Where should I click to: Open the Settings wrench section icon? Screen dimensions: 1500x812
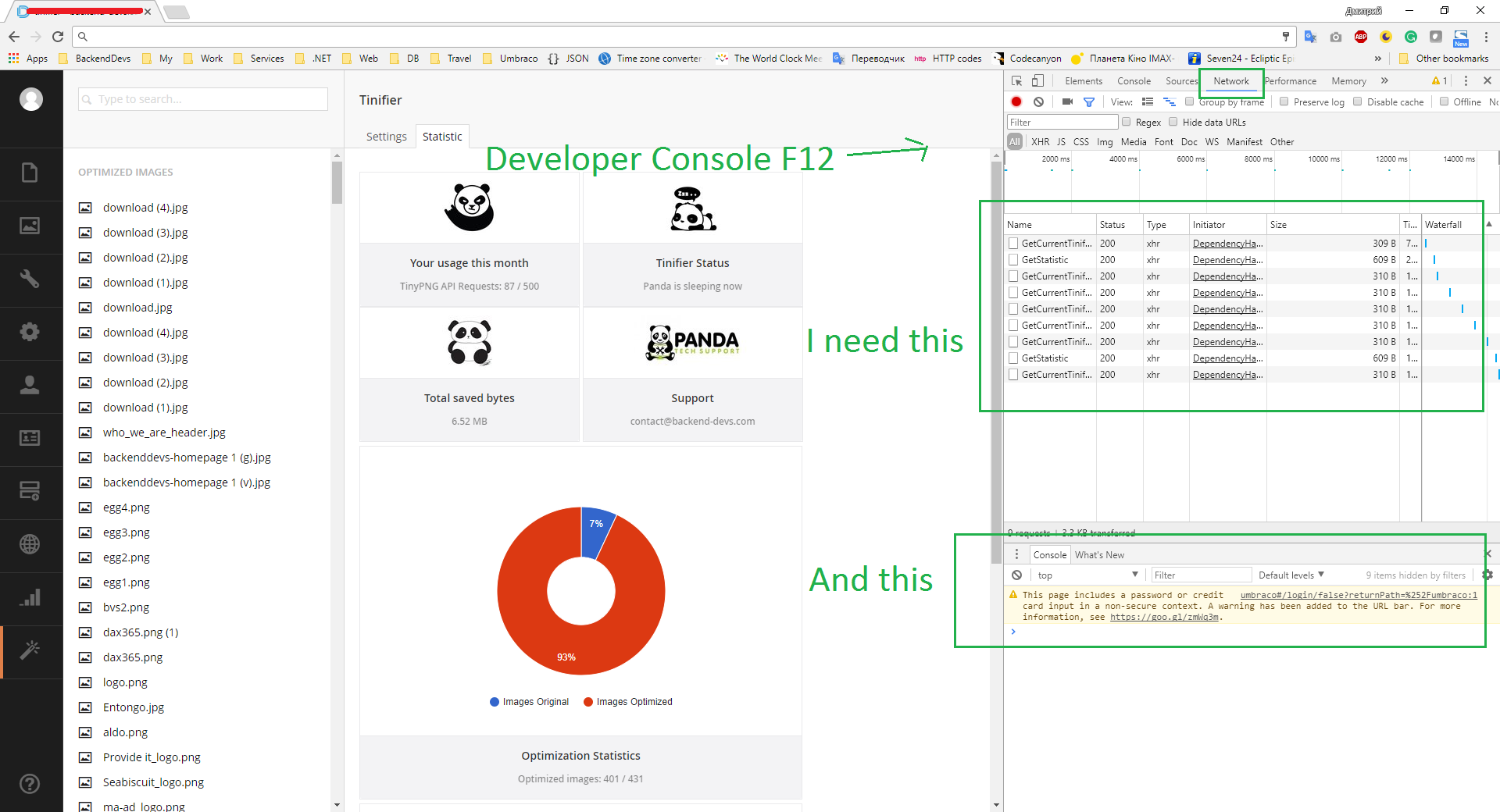(30, 279)
